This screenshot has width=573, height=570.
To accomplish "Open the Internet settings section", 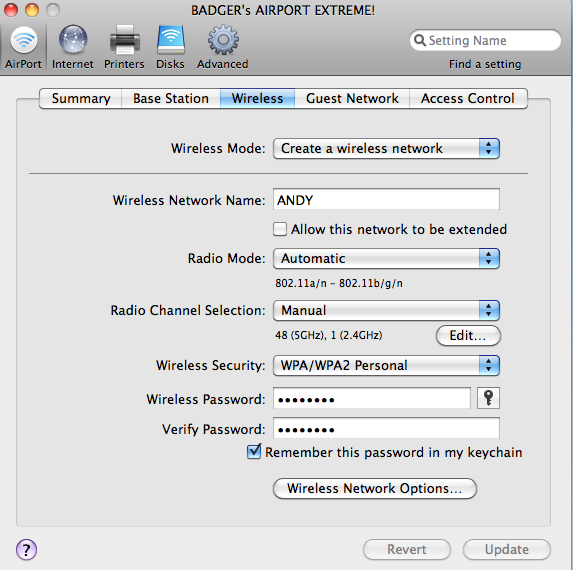I will [73, 48].
